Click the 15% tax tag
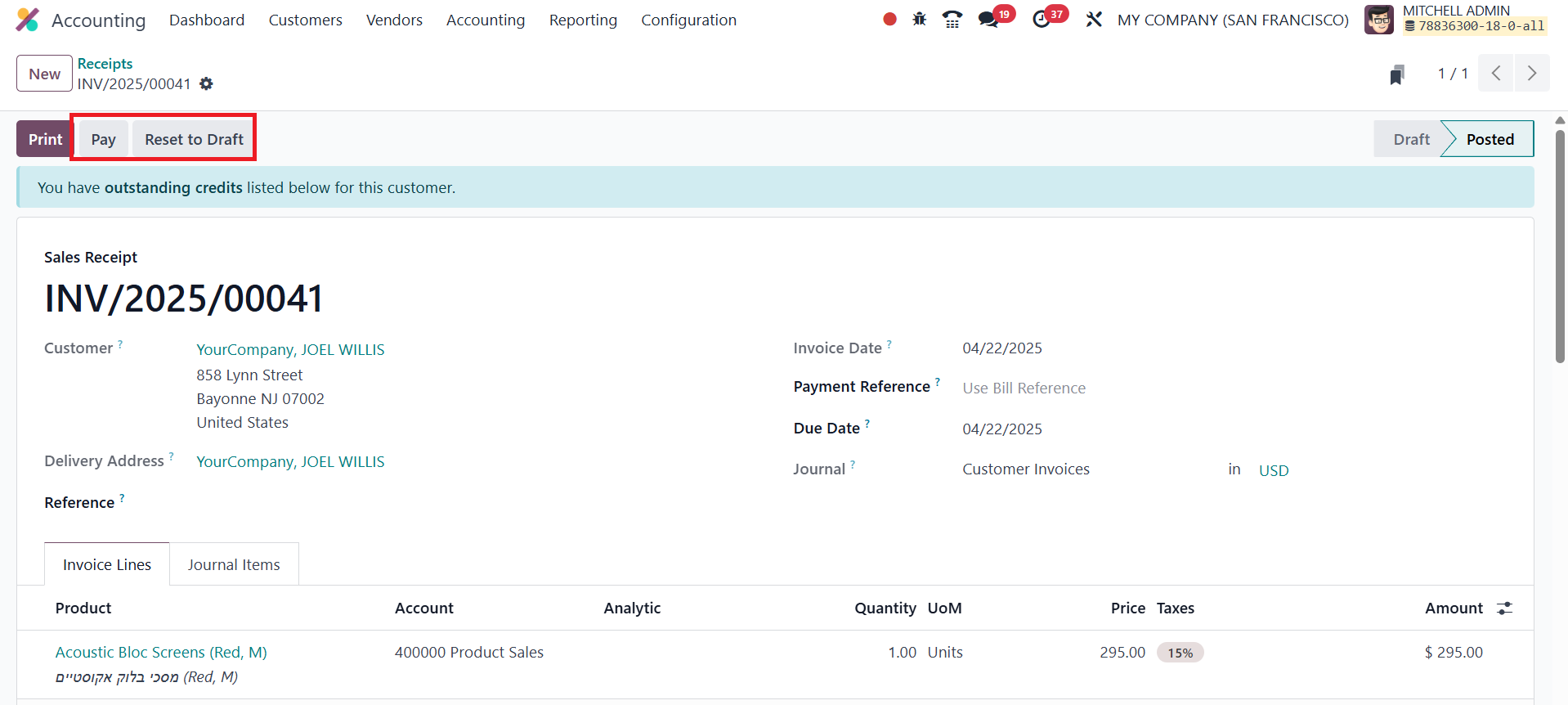This screenshot has height=705, width=1568. coord(1180,653)
